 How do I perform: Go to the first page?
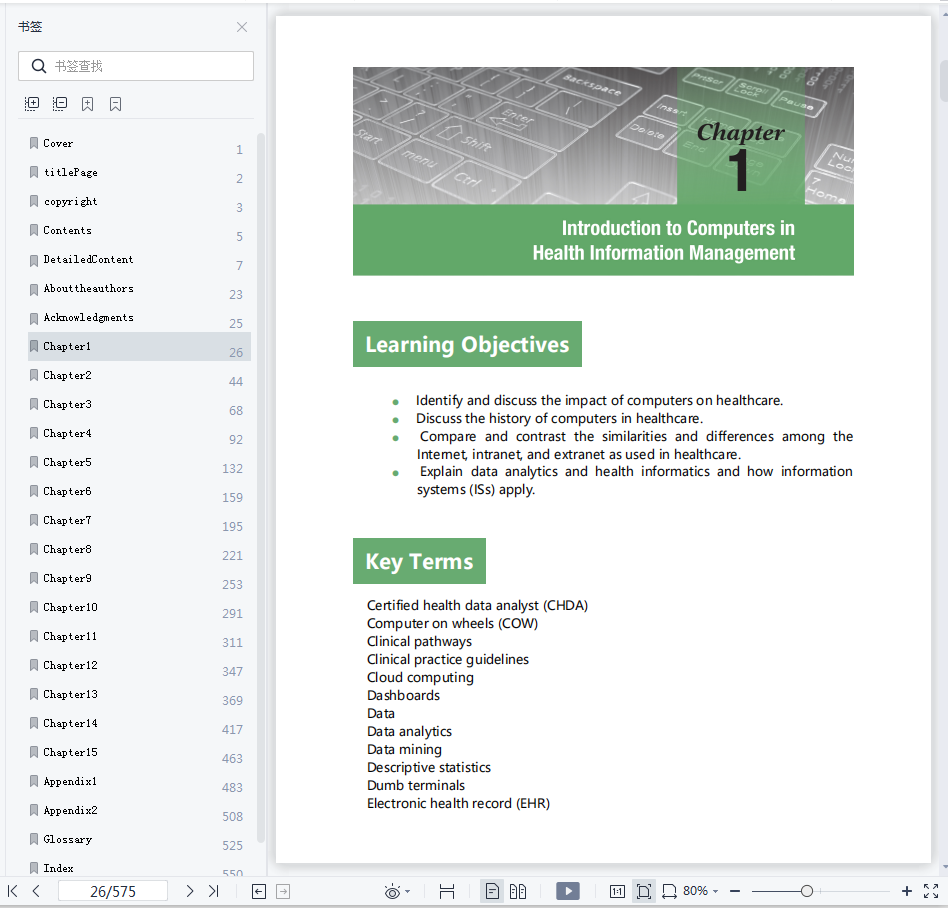pos(12,891)
